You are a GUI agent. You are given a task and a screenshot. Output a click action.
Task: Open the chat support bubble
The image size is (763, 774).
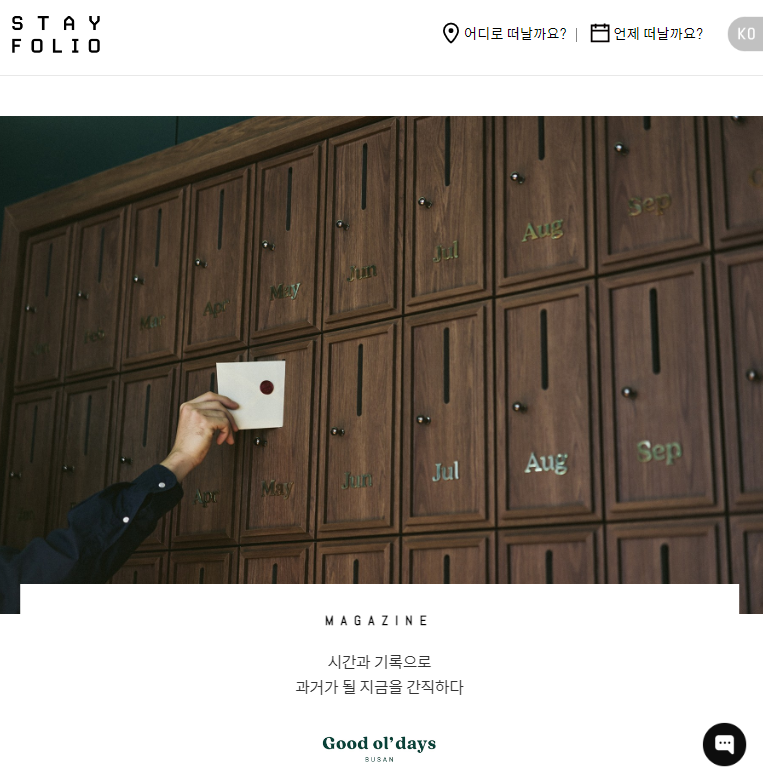724,744
